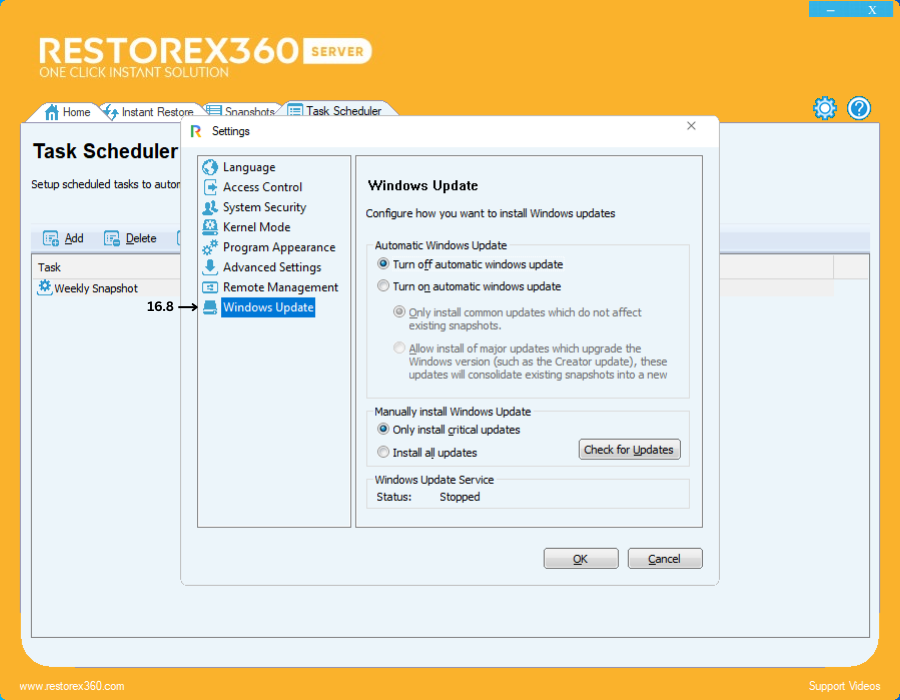Click the Windows Update drive icon

(210, 308)
